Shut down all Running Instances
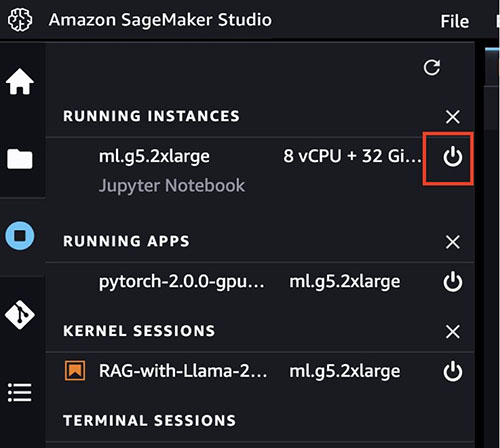This screenshot has width=500, height=448. (453, 117)
